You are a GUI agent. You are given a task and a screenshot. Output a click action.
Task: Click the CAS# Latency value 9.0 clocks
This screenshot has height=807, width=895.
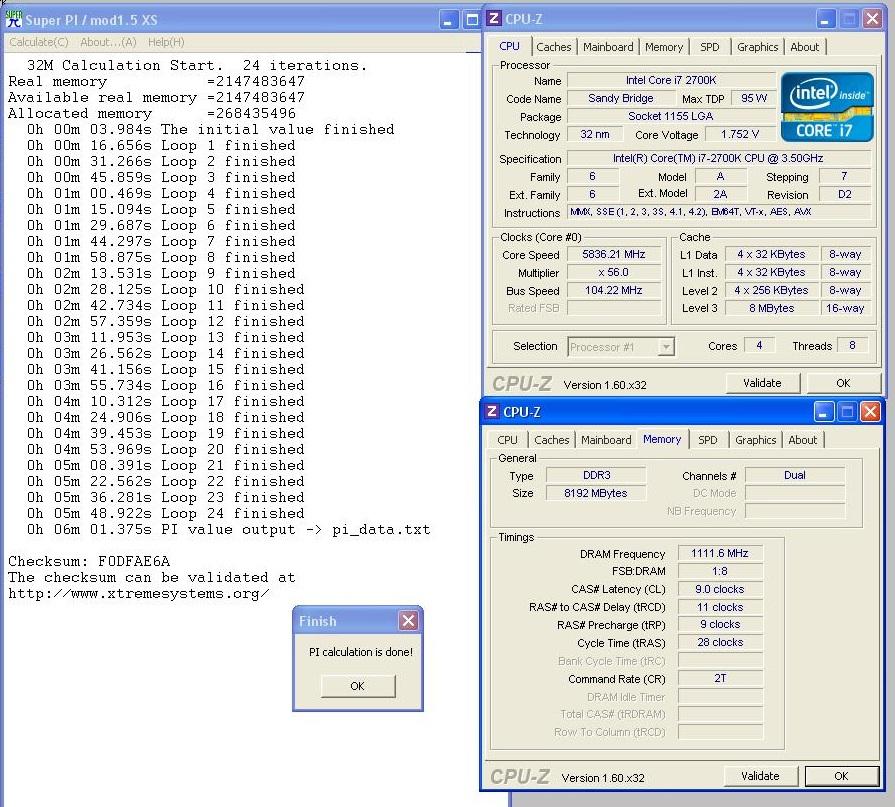click(720, 589)
